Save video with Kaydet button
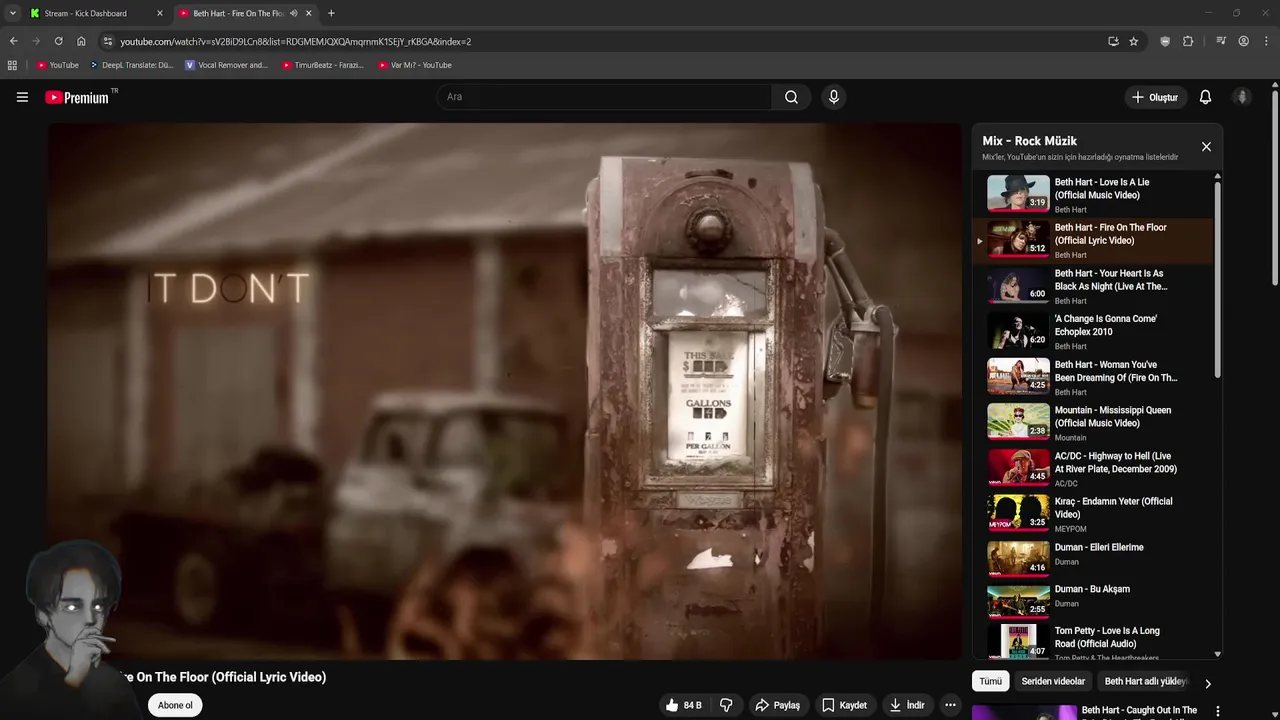Image resolution: width=1280 pixels, height=720 pixels. point(845,705)
